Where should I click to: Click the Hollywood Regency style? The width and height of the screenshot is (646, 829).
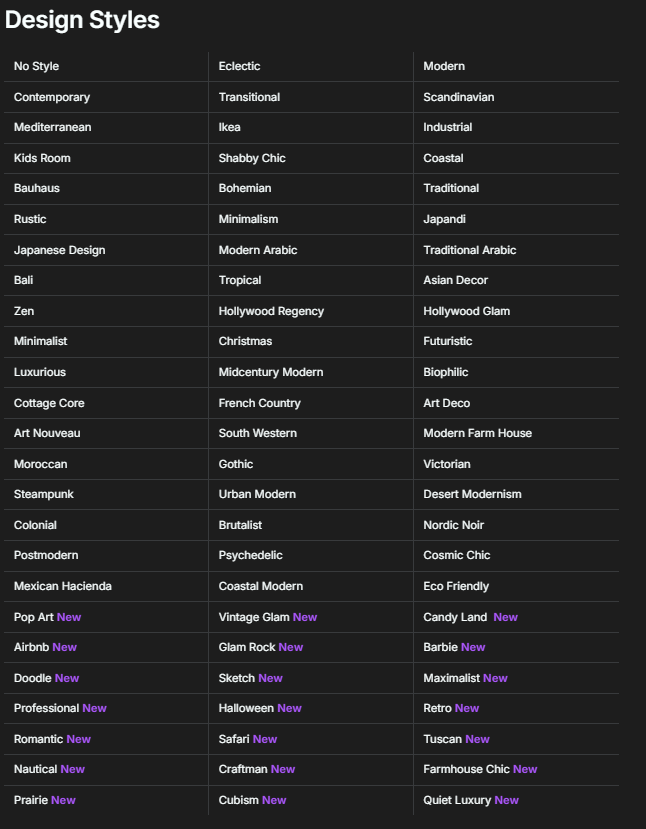pos(271,311)
